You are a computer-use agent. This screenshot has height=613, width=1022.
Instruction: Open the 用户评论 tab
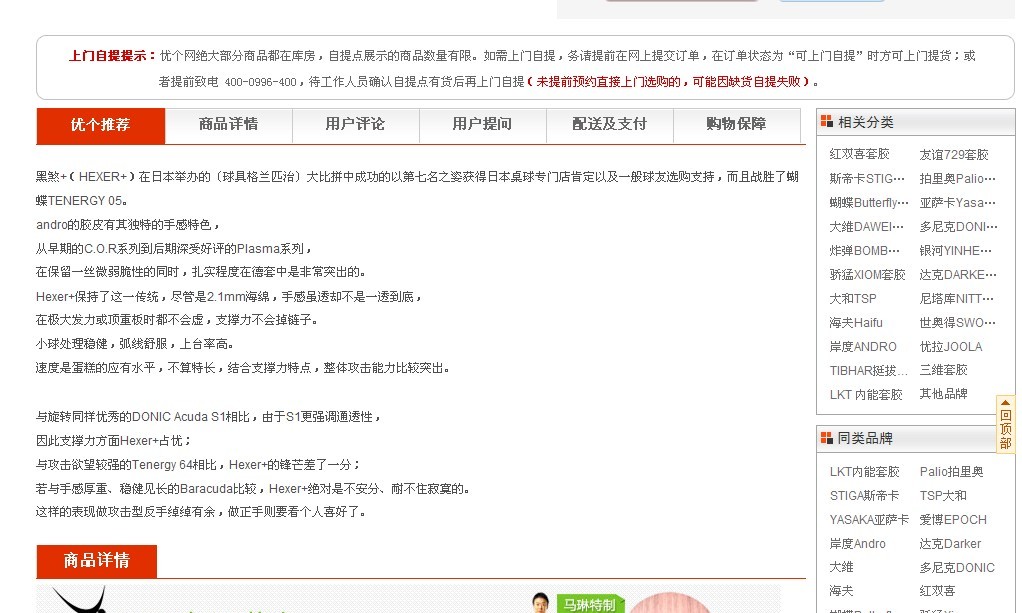(x=355, y=125)
